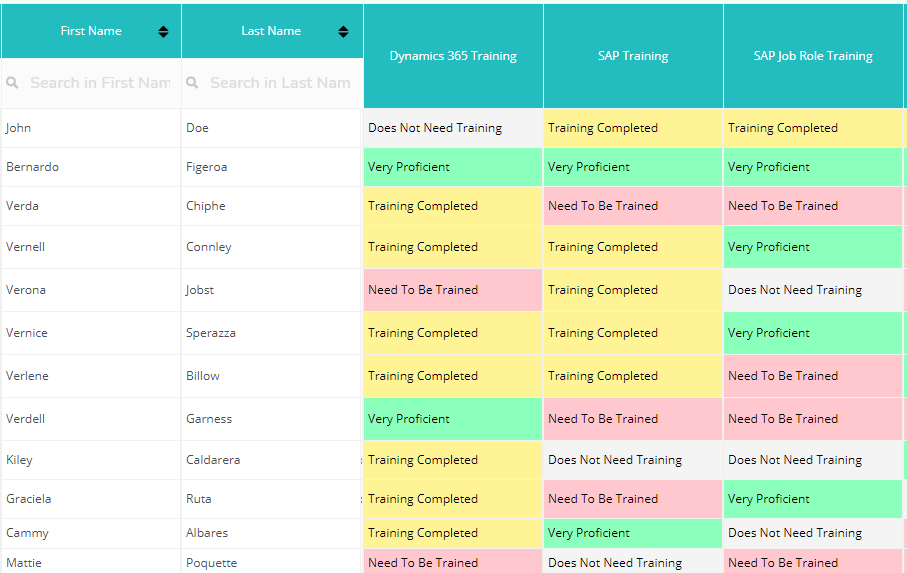Viewport: 907px width, 573px height.
Task: Select last name Doe
Action: click(197, 128)
